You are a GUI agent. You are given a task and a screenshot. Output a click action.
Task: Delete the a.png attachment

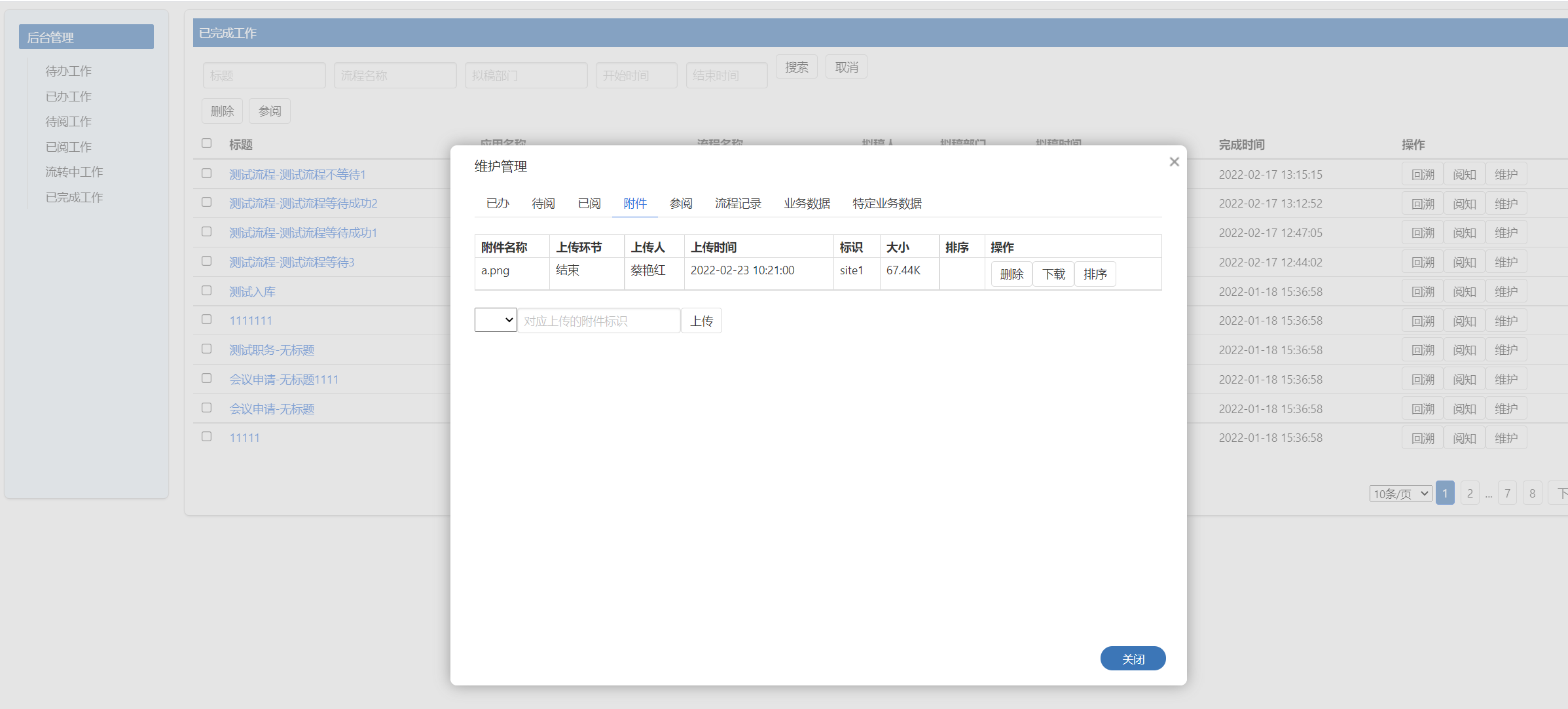point(1011,274)
